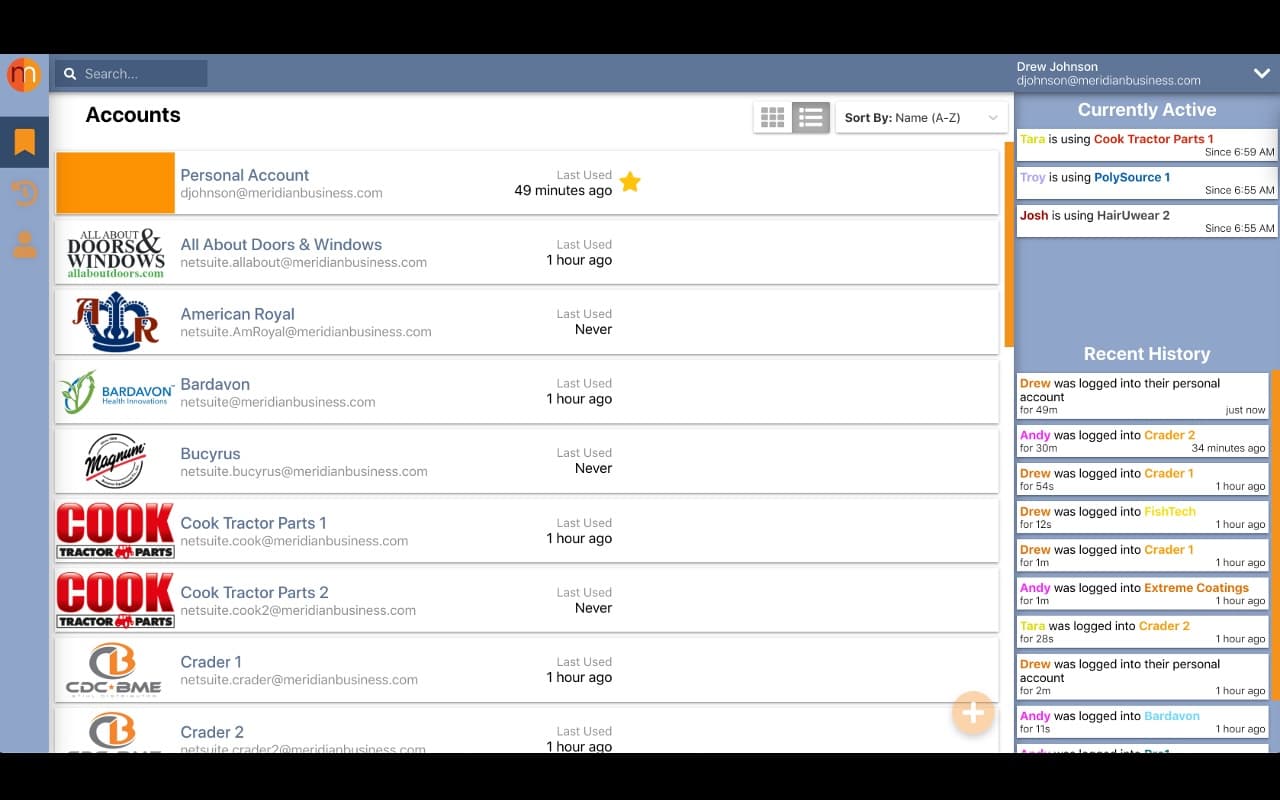Click the Magnum logo for Bucyrus

[116, 461]
